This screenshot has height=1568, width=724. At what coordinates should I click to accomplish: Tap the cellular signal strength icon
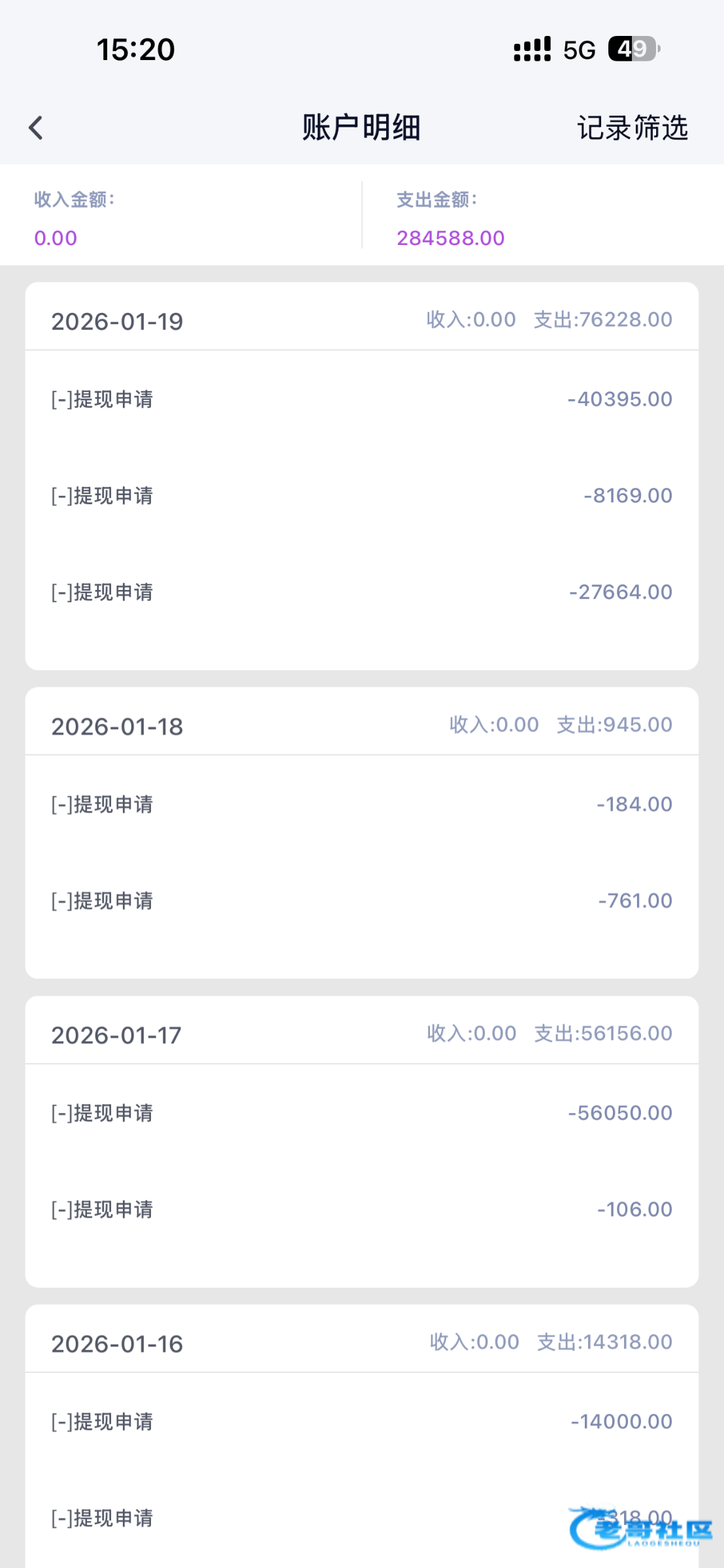(532, 50)
